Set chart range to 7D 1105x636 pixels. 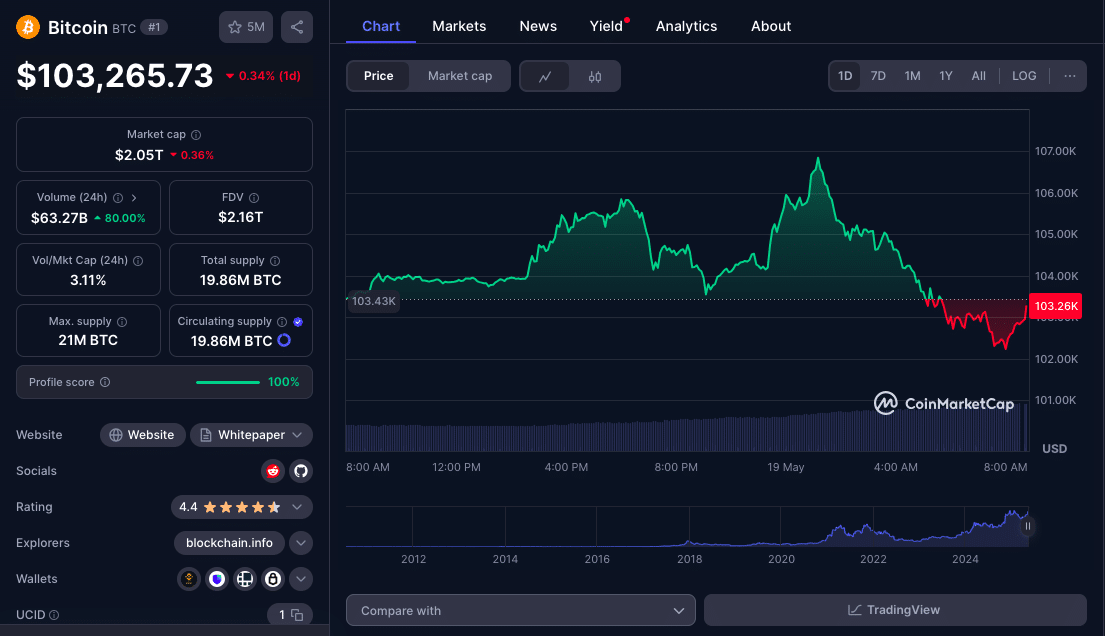[x=878, y=75]
